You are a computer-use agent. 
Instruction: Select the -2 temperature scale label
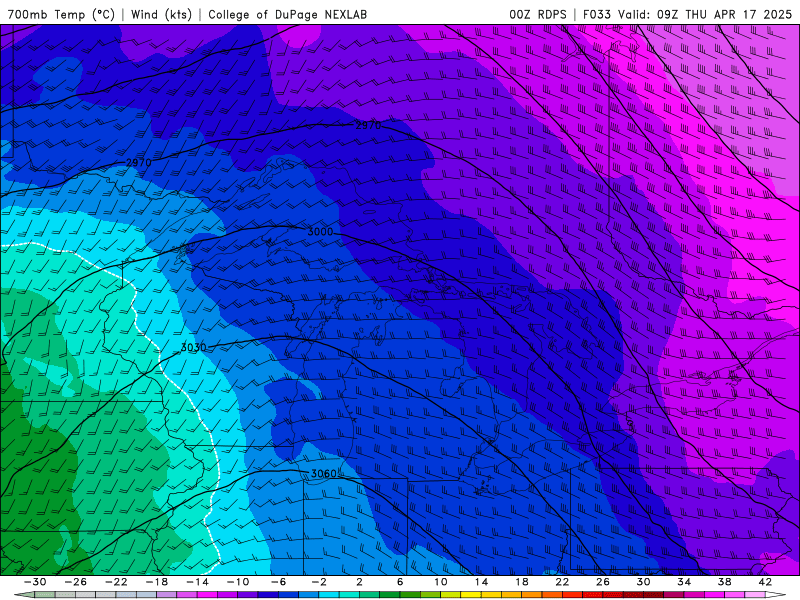[319, 582]
